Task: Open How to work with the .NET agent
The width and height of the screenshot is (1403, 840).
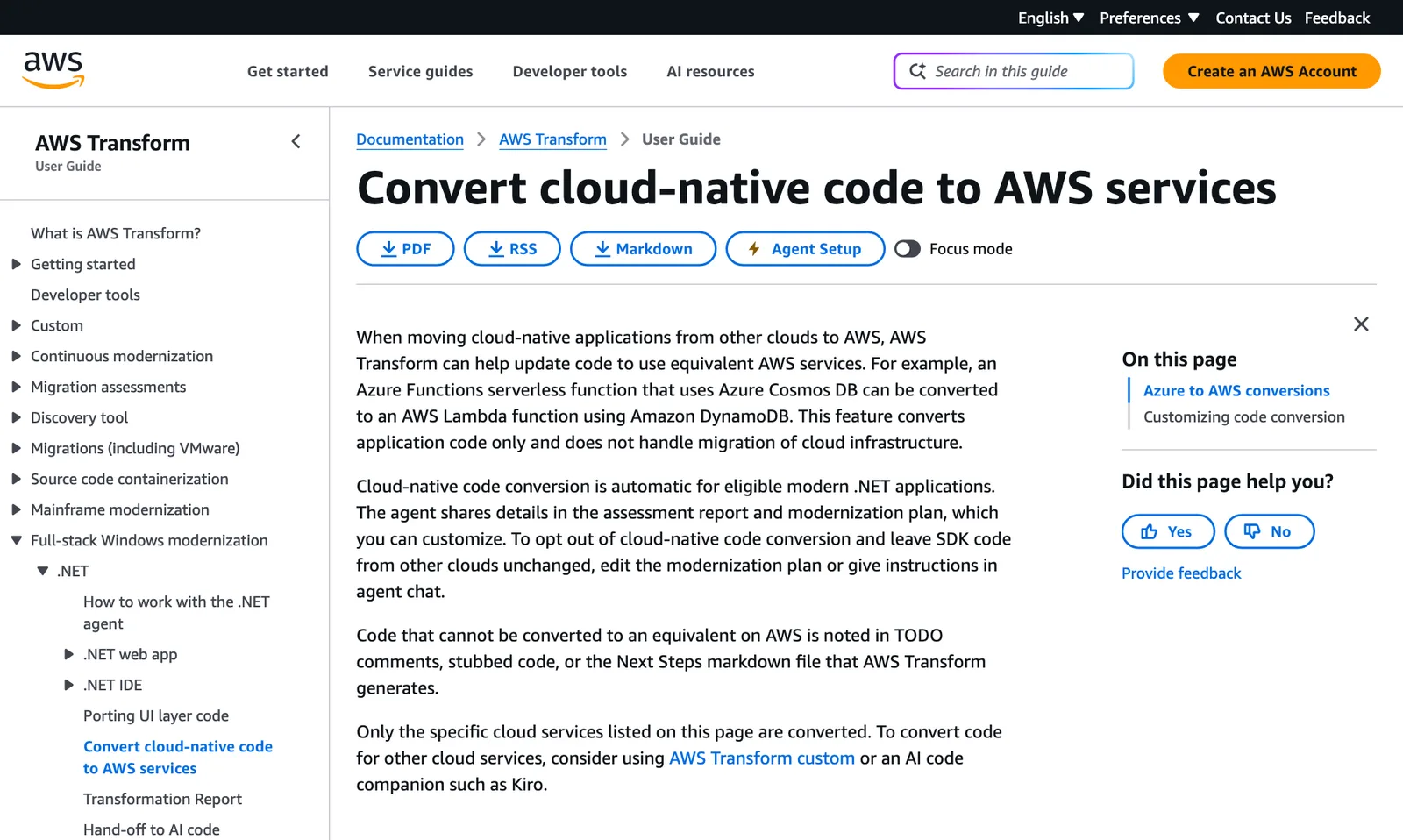Action: (176, 612)
